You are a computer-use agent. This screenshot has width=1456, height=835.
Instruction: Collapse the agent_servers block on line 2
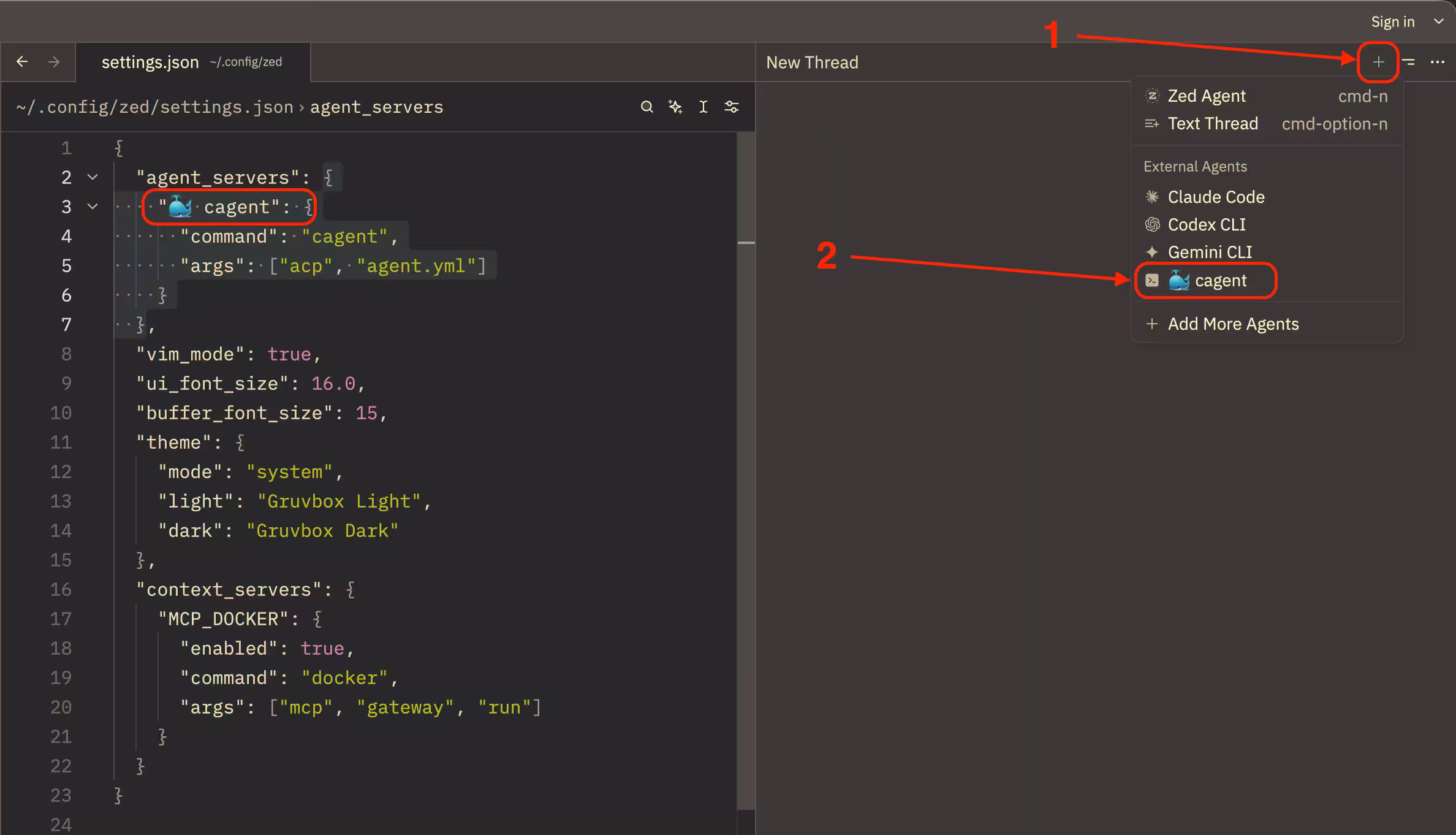coord(92,177)
